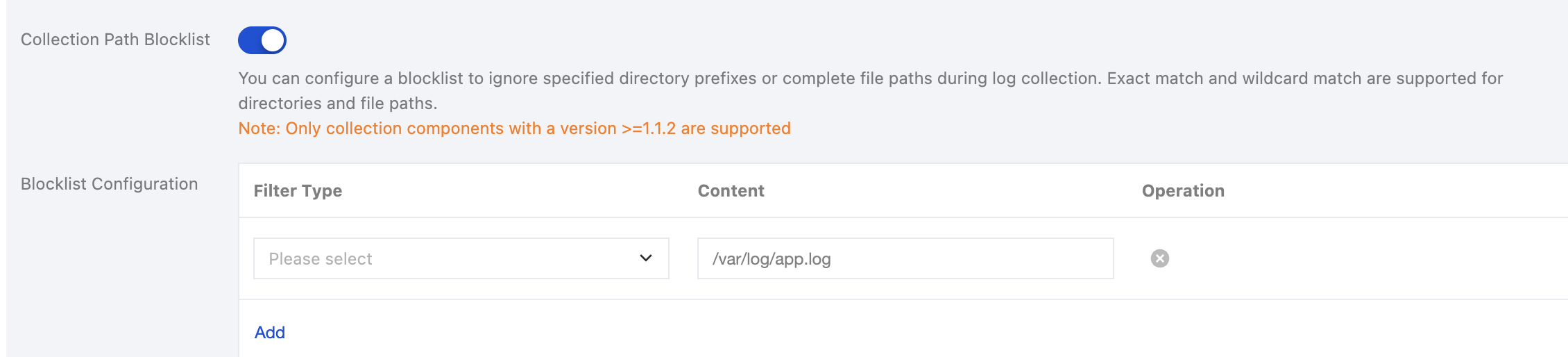This screenshot has width=1568, height=357.
Task: Click the Collection Path Blocklist label
Action: point(115,40)
